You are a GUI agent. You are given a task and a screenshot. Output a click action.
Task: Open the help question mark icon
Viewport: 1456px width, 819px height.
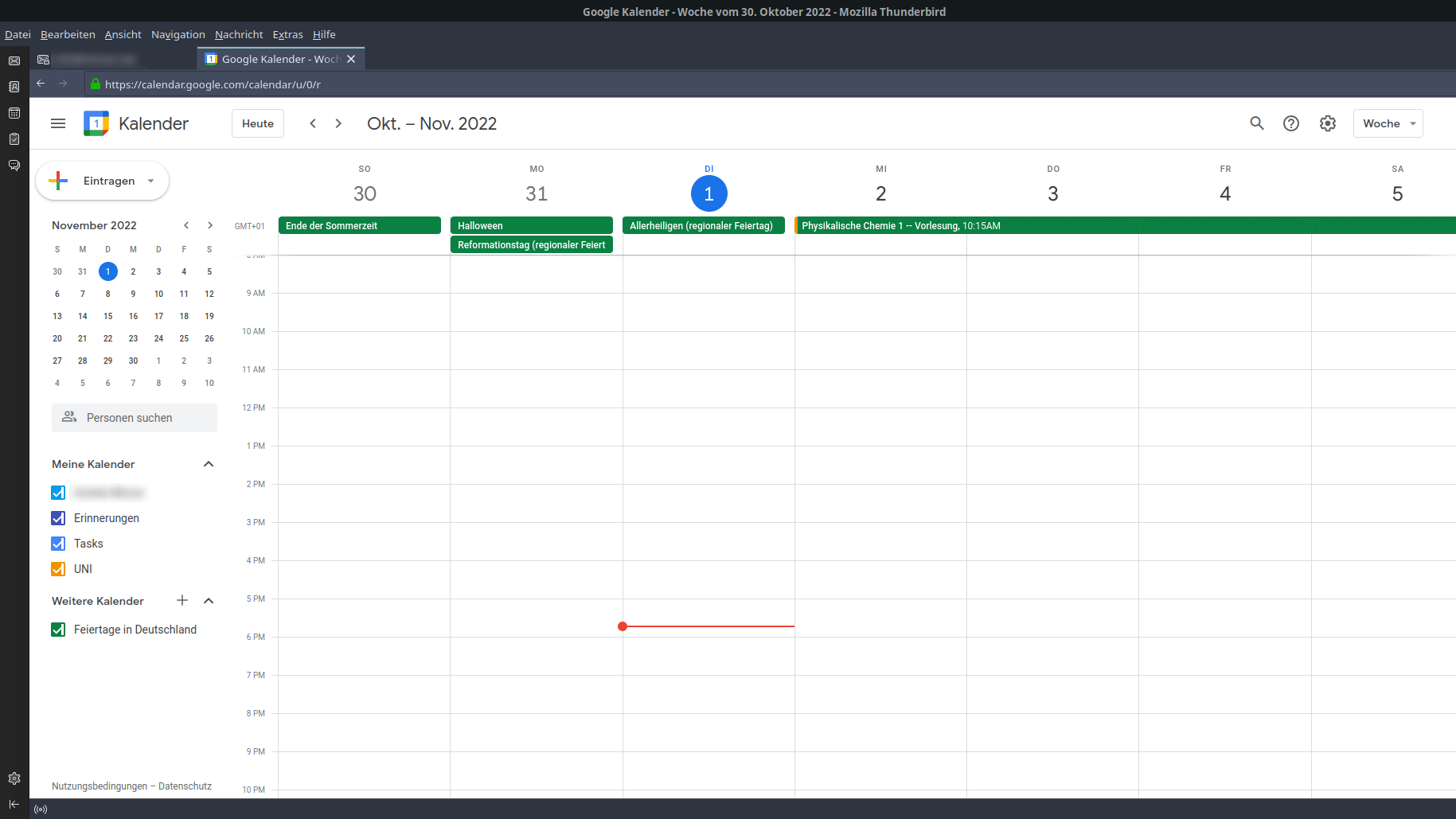[x=1291, y=123]
